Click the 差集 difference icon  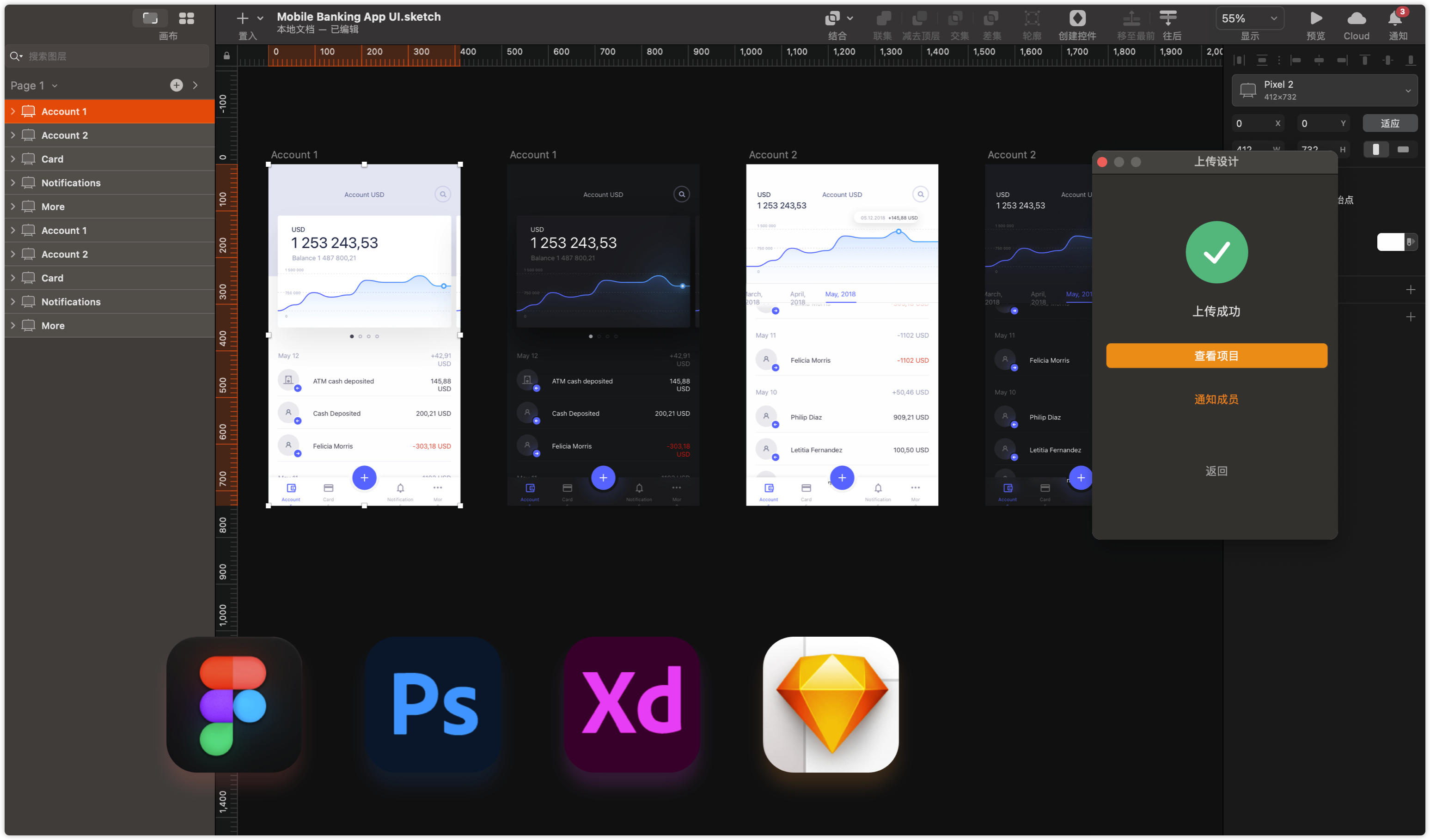[991, 18]
